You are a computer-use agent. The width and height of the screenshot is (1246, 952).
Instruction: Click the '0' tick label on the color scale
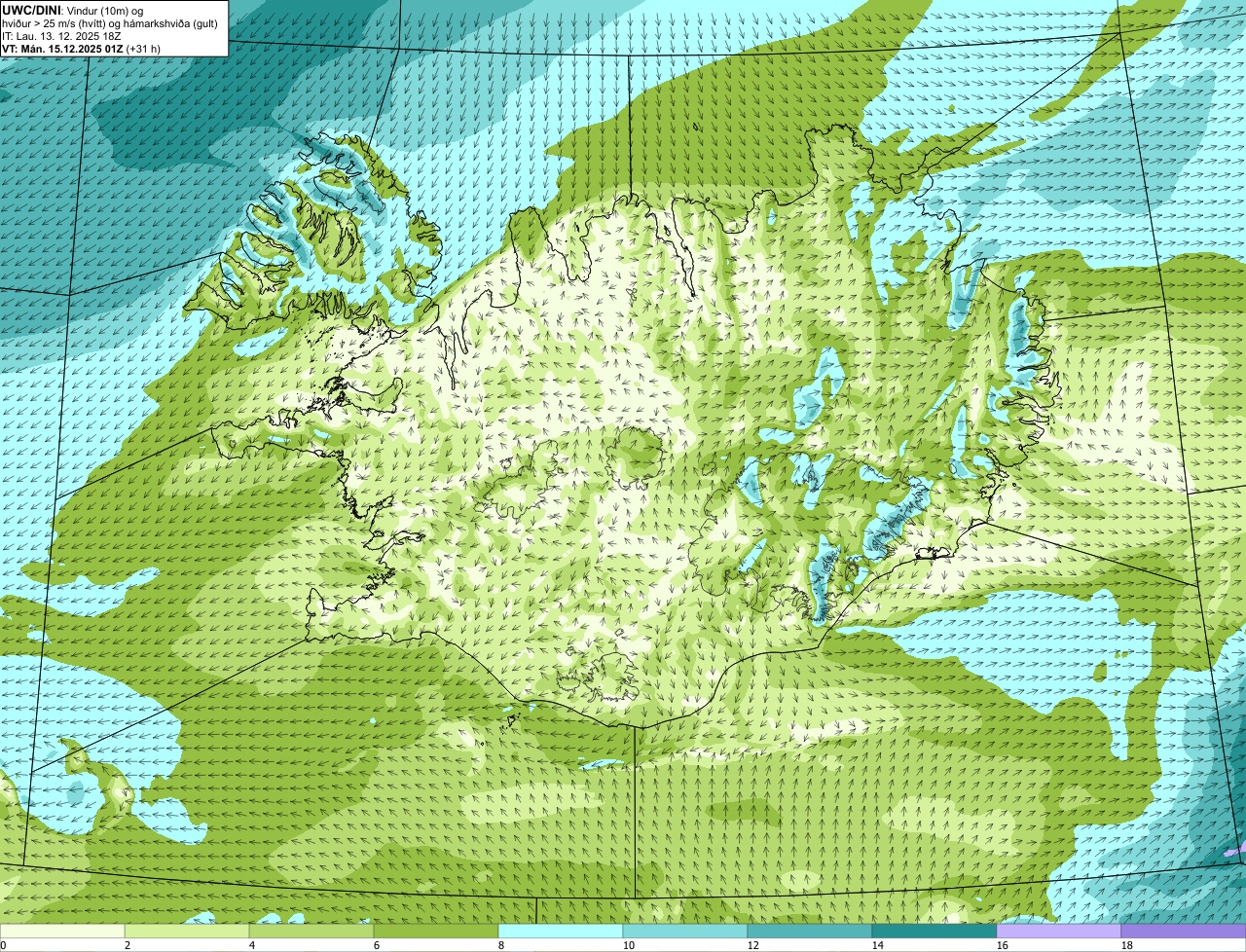click(x=4, y=945)
